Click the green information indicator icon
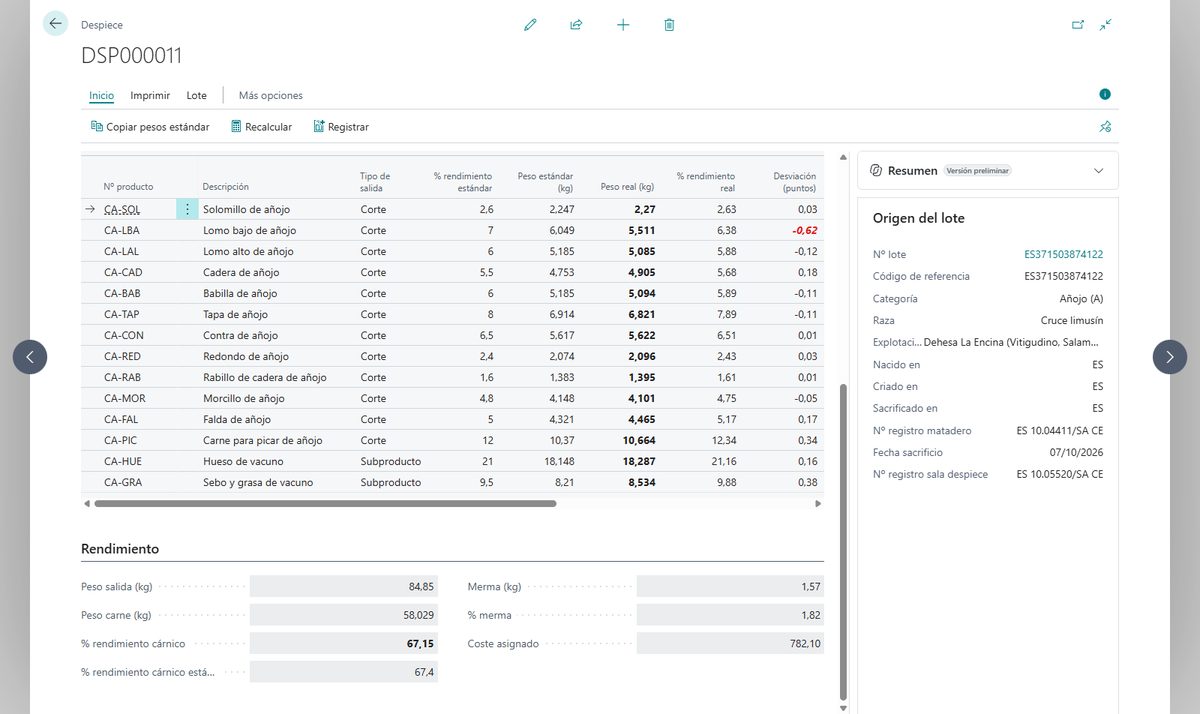This screenshot has height=714, width=1200. 1105,94
